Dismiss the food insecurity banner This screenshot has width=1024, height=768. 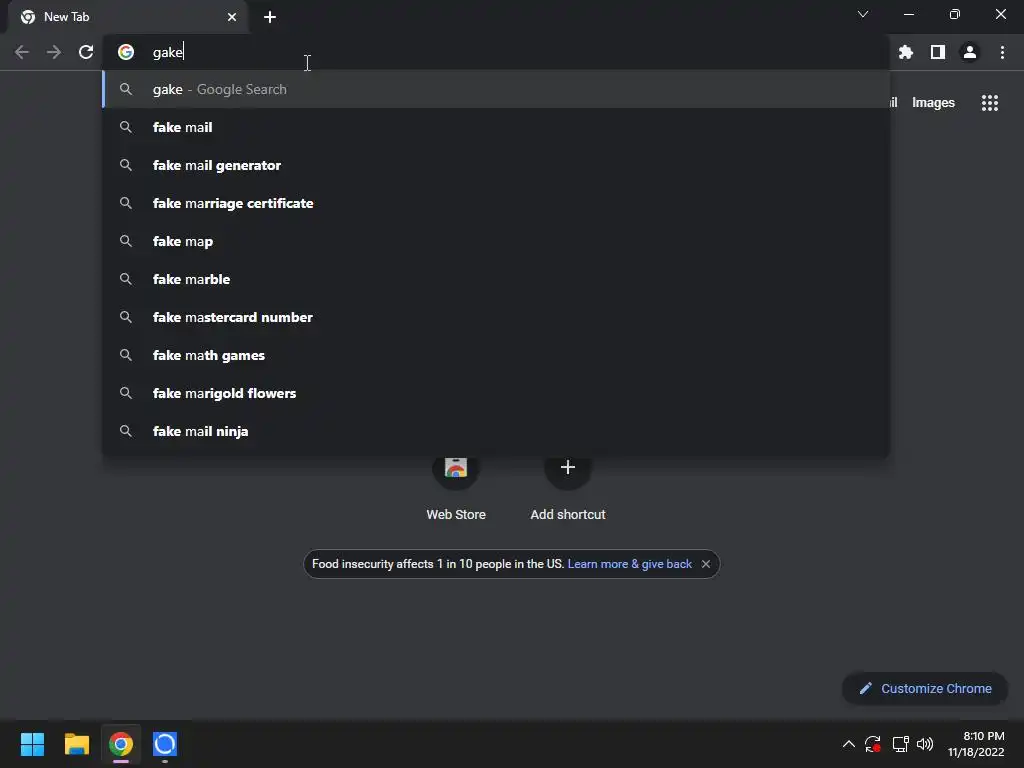(x=706, y=564)
